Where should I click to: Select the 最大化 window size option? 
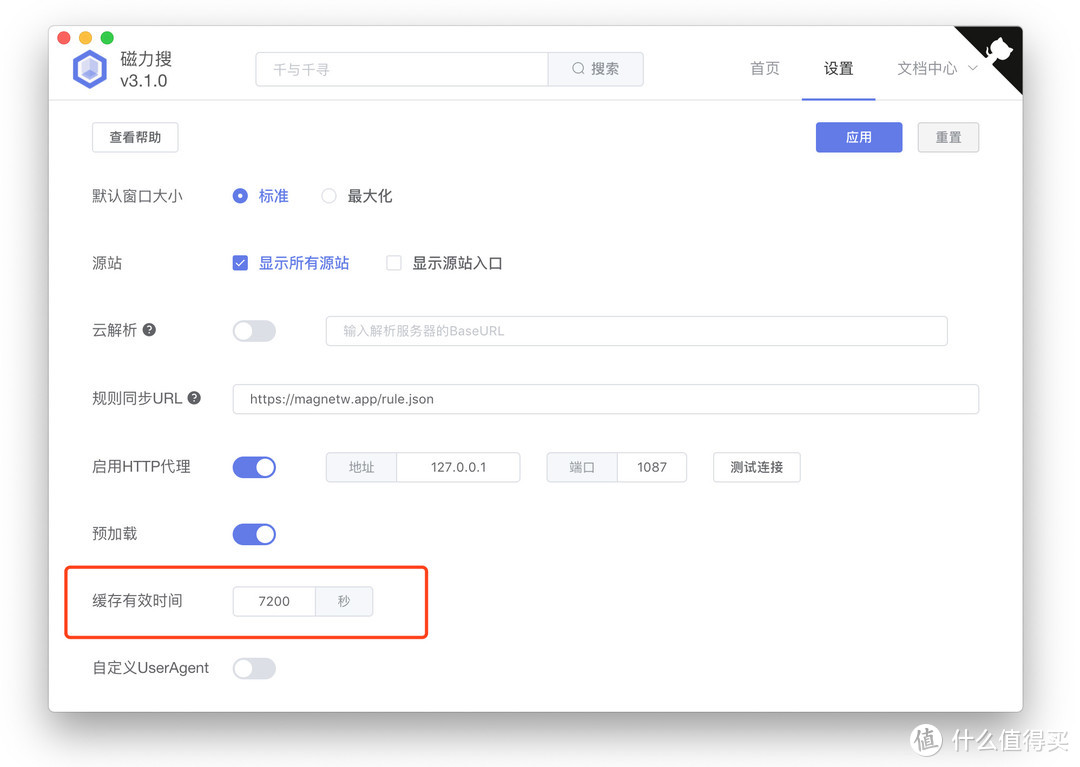(x=329, y=196)
